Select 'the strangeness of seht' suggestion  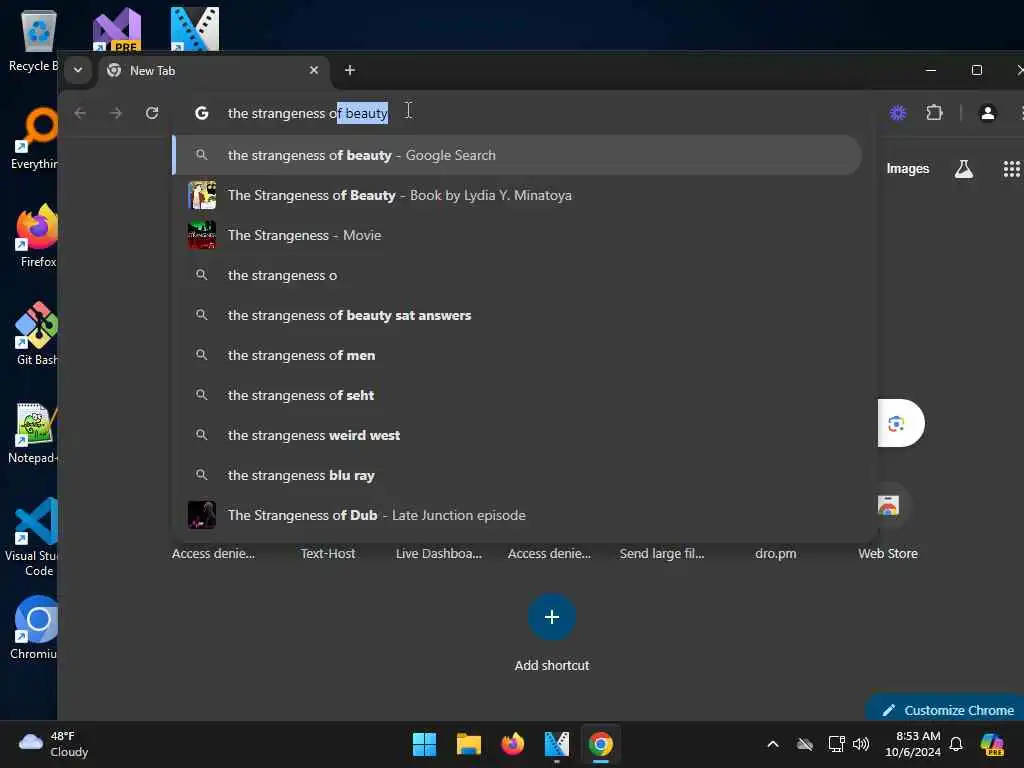click(517, 395)
